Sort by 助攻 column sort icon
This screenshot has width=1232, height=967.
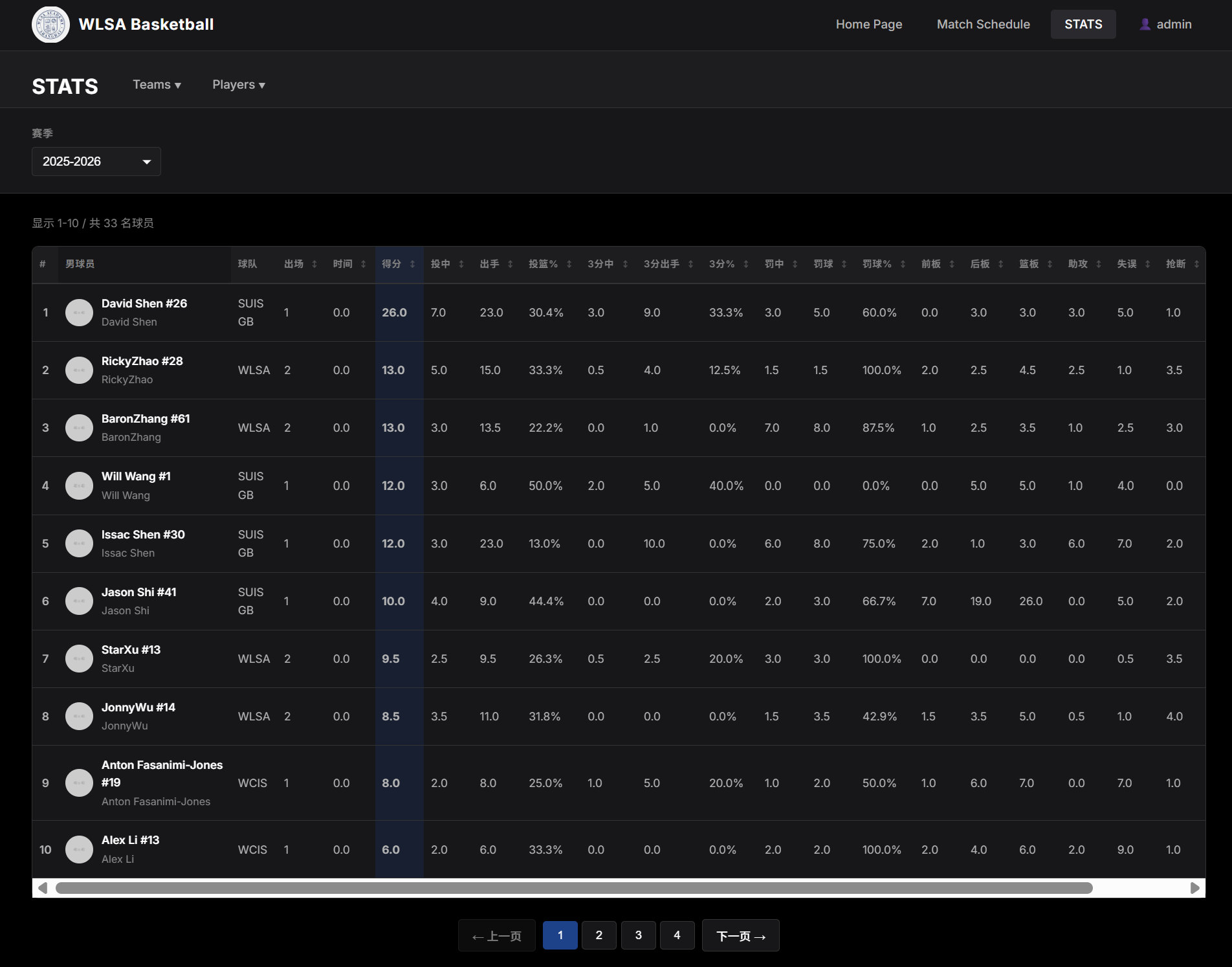pos(1098,264)
